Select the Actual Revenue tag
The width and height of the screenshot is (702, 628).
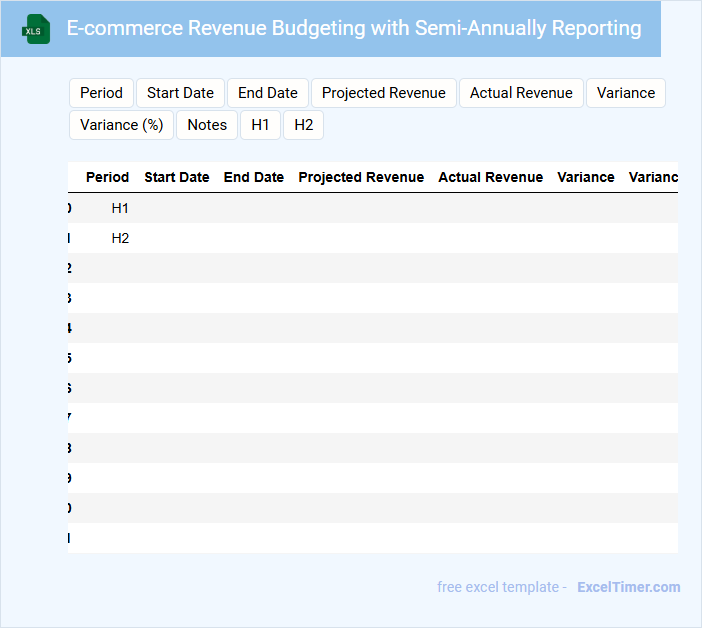(521, 93)
